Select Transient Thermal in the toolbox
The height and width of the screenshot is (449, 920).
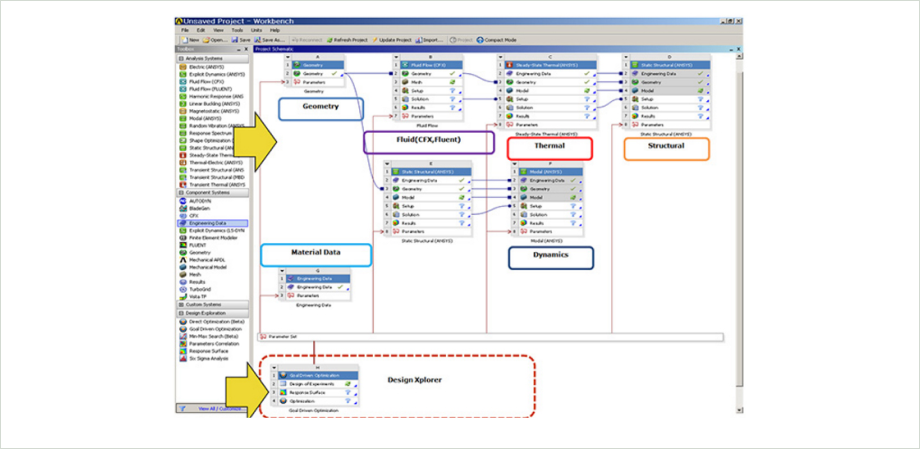point(212,184)
